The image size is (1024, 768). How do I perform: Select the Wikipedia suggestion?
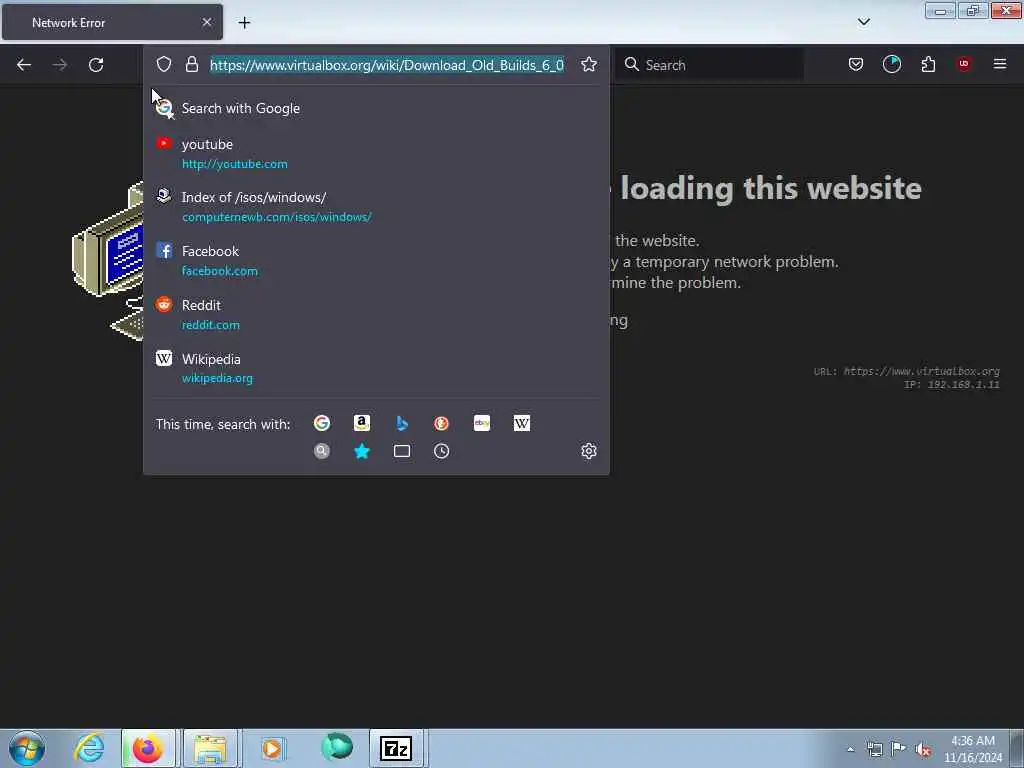pos(376,368)
